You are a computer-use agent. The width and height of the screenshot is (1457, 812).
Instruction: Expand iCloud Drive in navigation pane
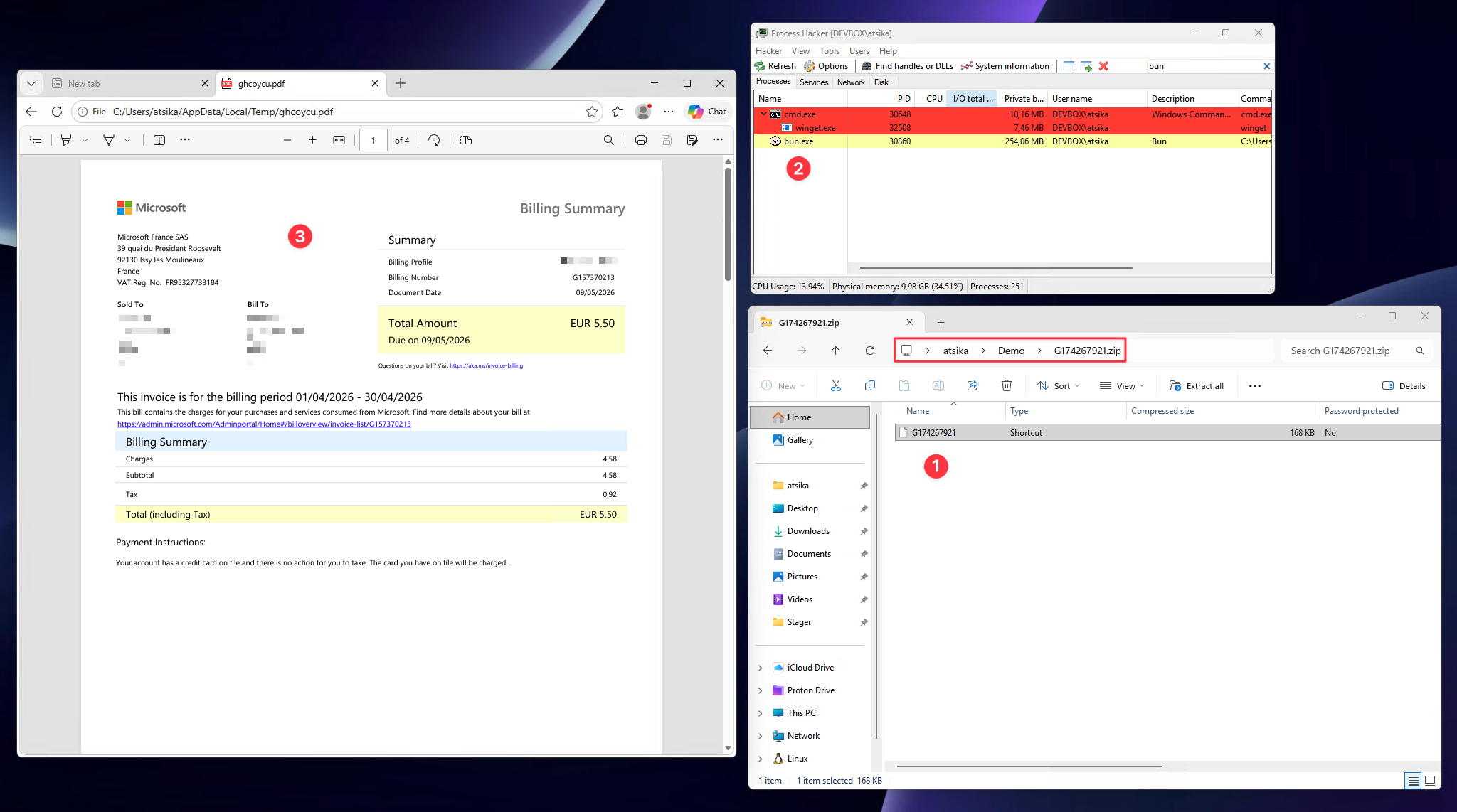tap(760, 668)
